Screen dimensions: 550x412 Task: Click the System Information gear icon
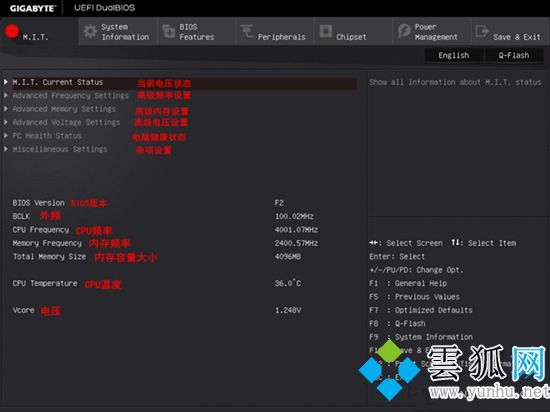90,32
